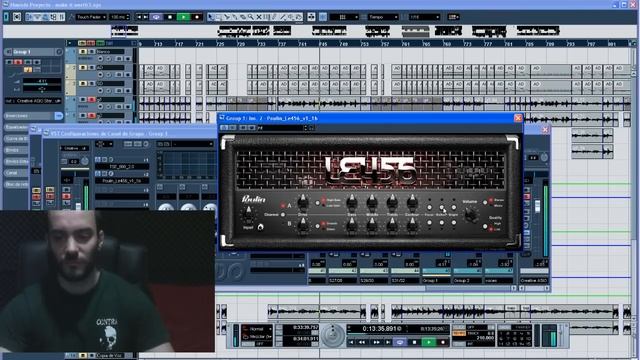Select the Mute X tool in toolbar

[x=258, y=17]
